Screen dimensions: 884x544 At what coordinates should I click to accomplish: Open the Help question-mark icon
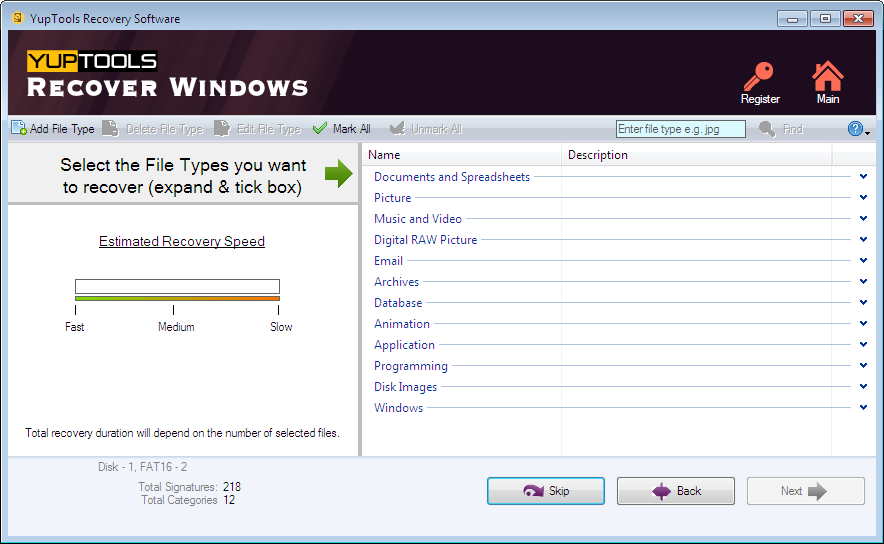coord(855,129)
